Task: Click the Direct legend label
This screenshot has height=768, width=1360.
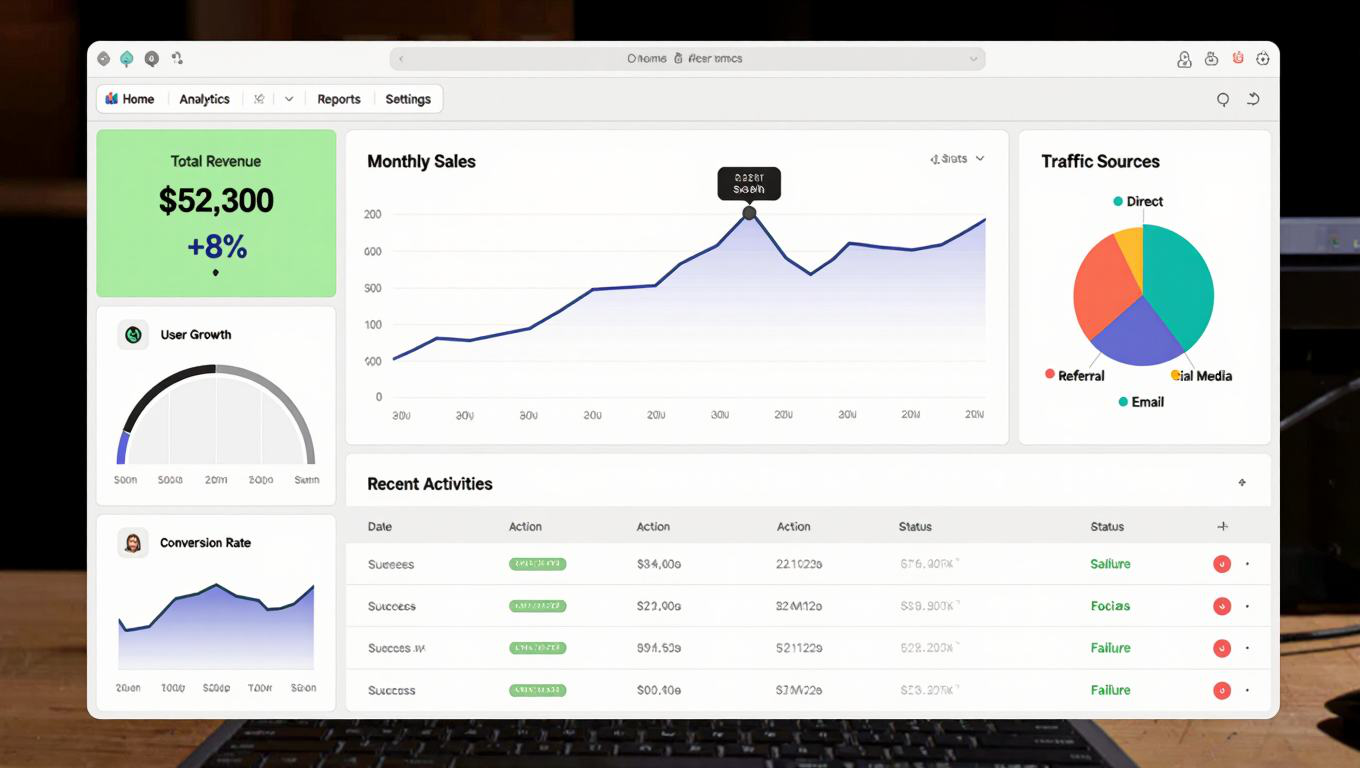Action: [x=1144, y=201]
